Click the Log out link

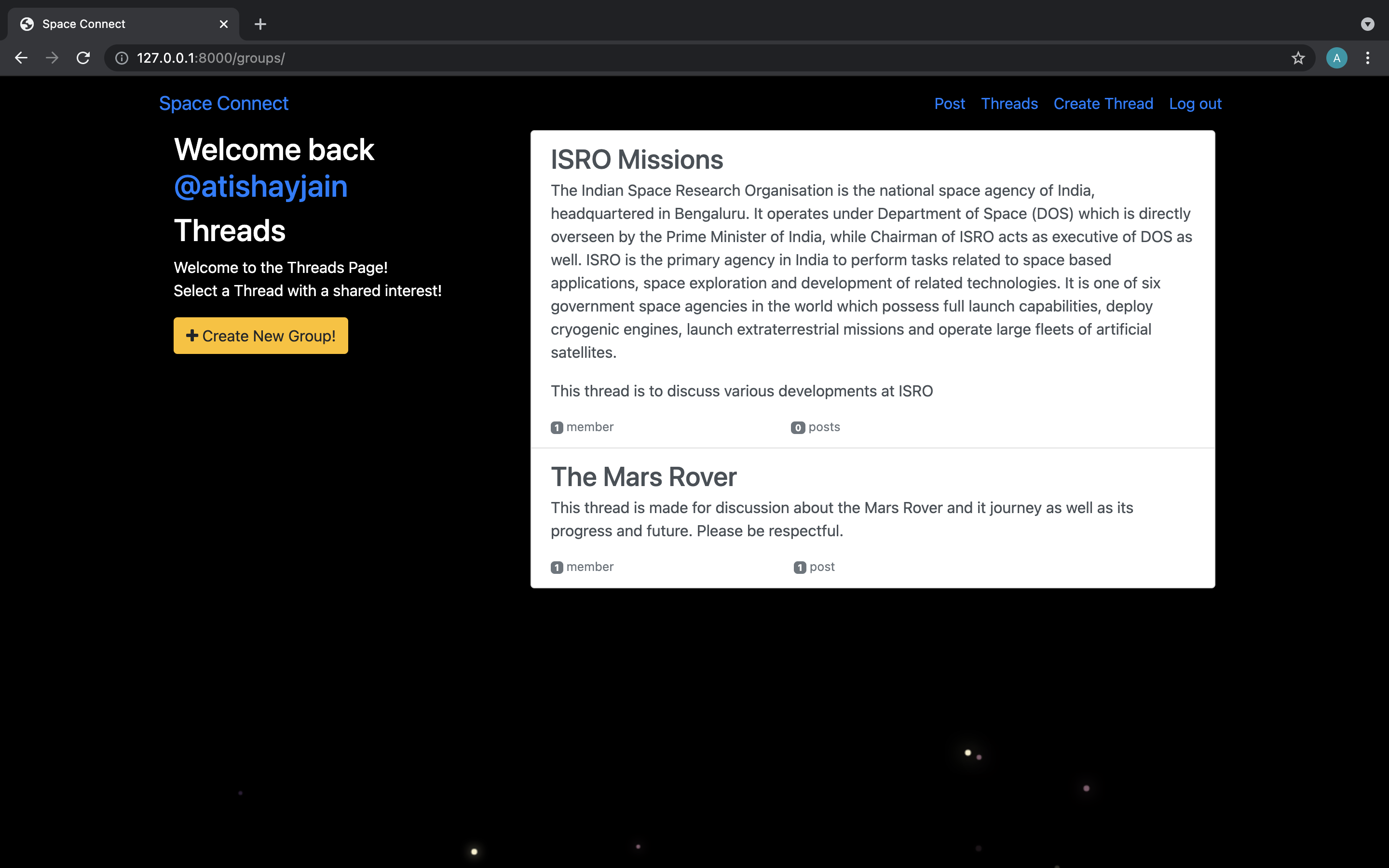pos(1195,104)
